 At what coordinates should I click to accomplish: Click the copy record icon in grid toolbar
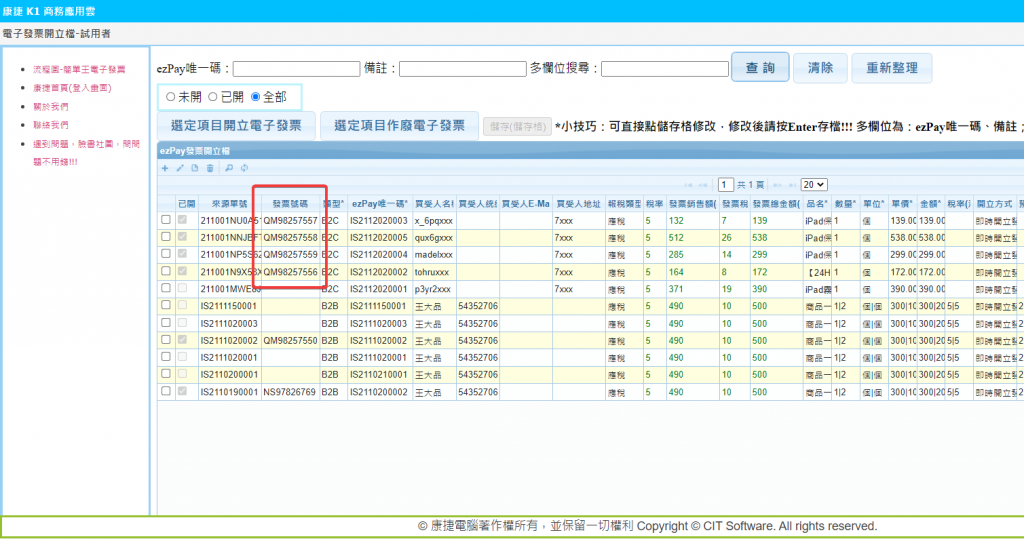click(195, 168)
